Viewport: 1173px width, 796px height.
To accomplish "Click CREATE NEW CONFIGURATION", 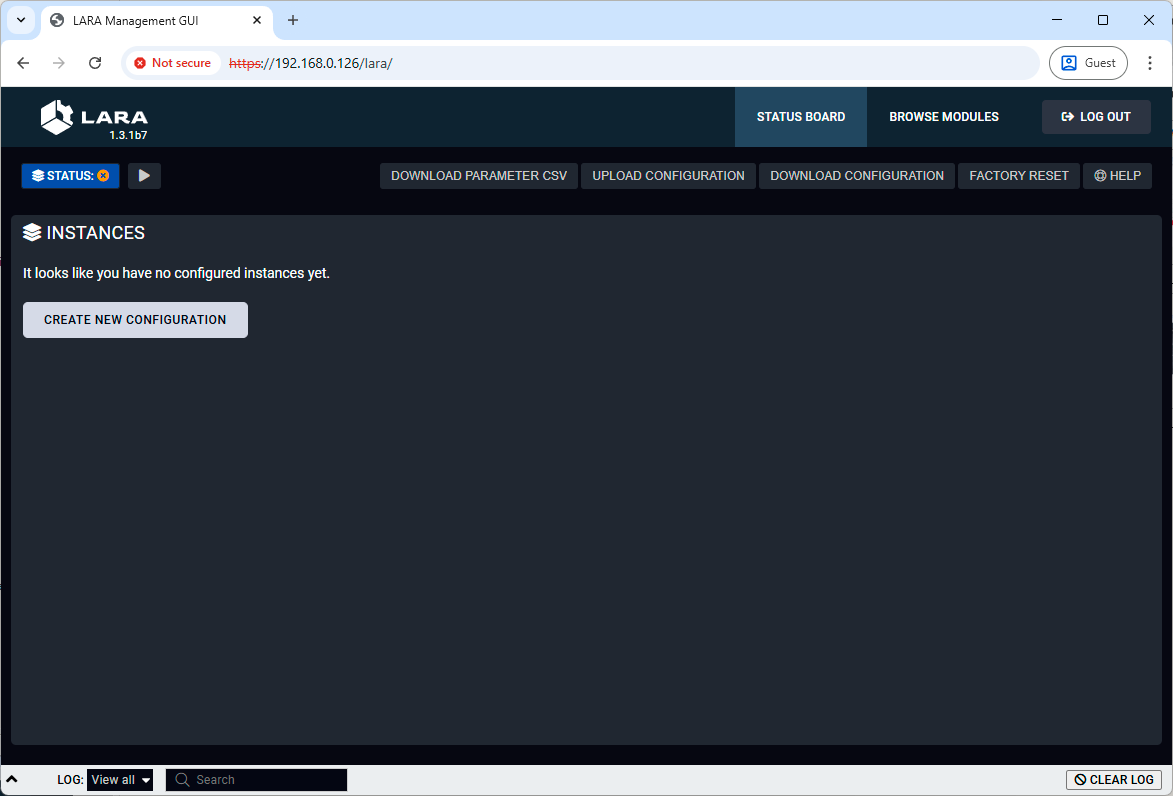I will (135, 320).
